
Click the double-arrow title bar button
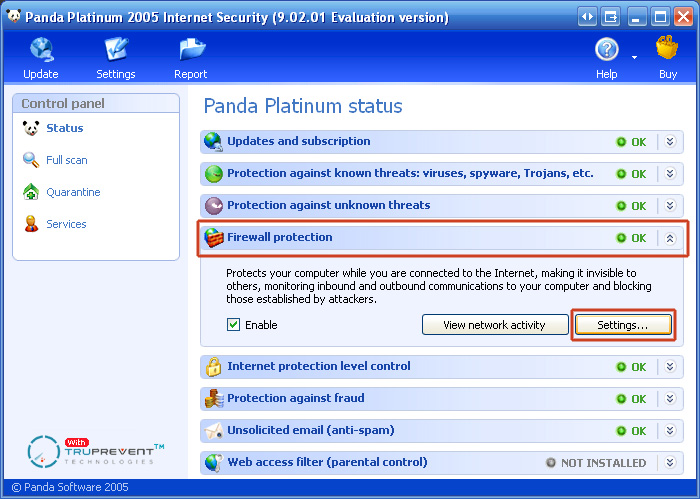587,17
